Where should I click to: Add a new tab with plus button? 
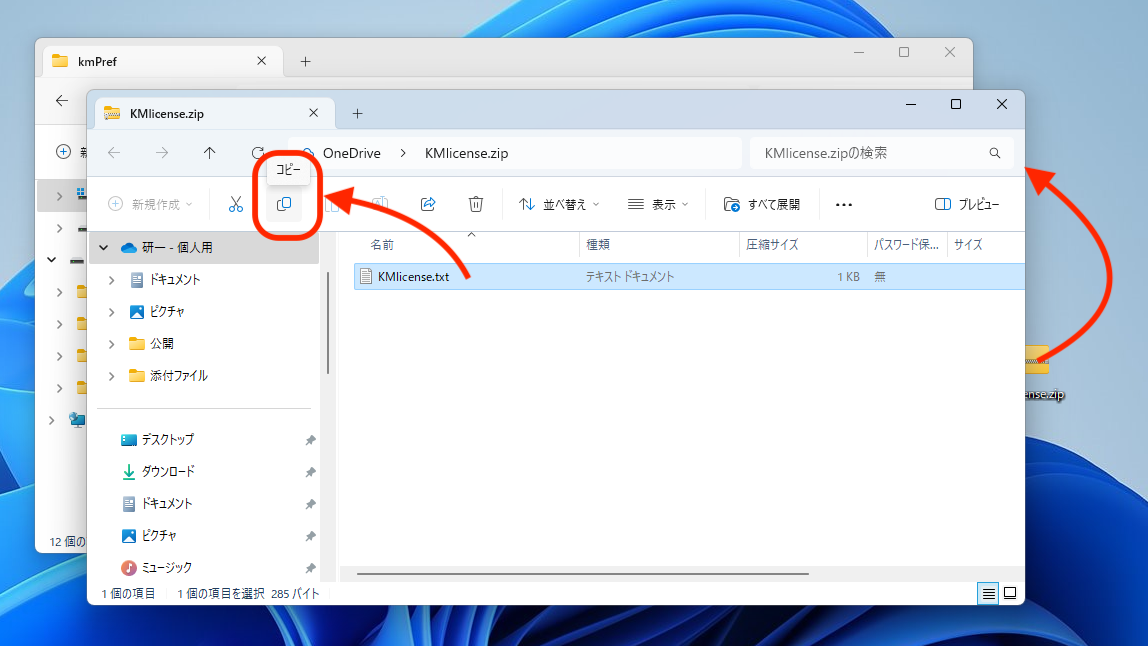coord(357,114)
